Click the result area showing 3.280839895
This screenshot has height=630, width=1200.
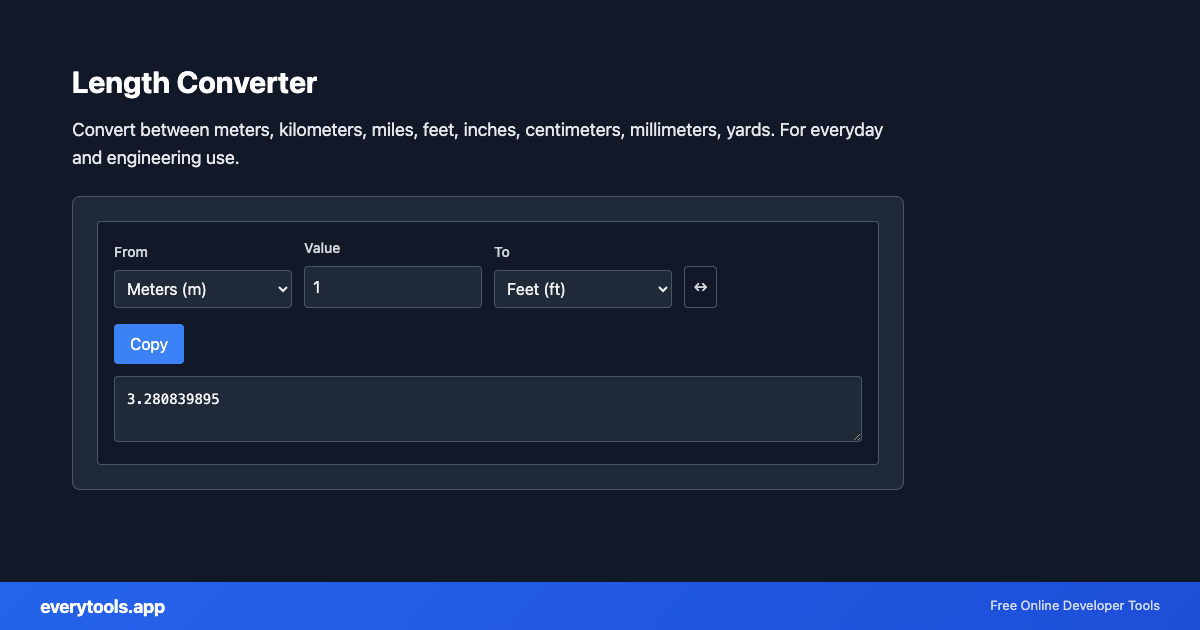point(488,408)
